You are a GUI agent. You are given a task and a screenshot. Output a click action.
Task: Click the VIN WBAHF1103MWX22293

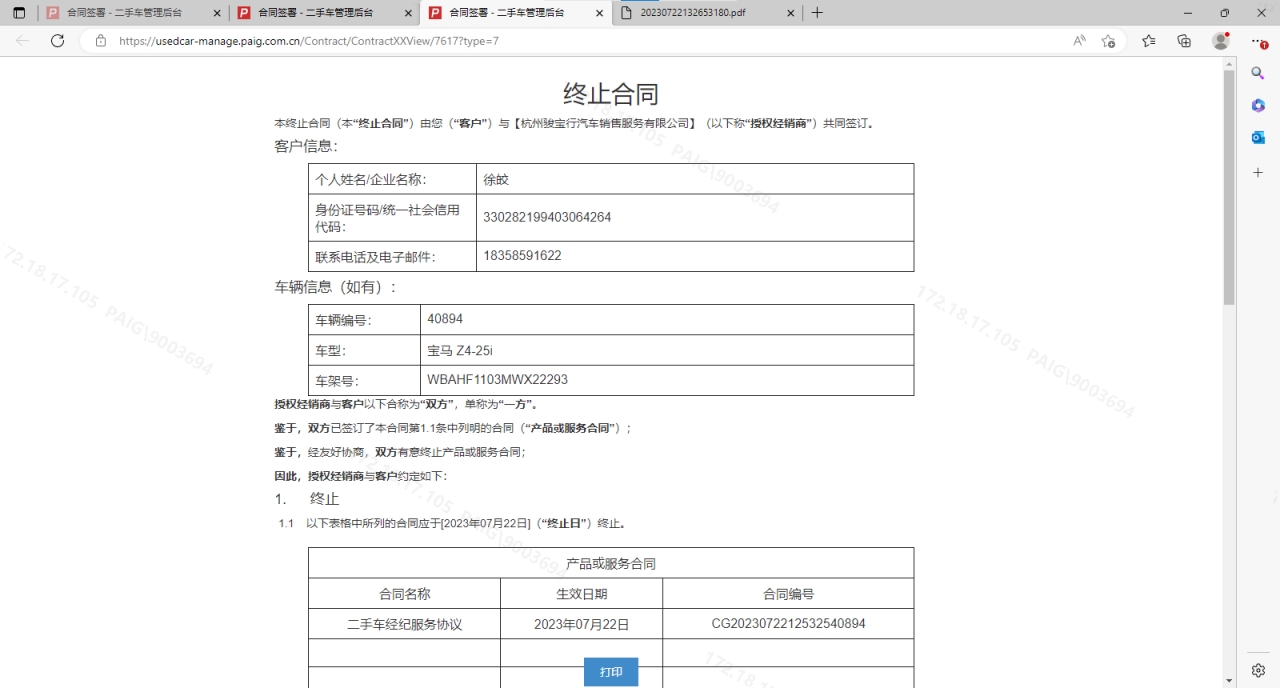(x=497, y=380)
